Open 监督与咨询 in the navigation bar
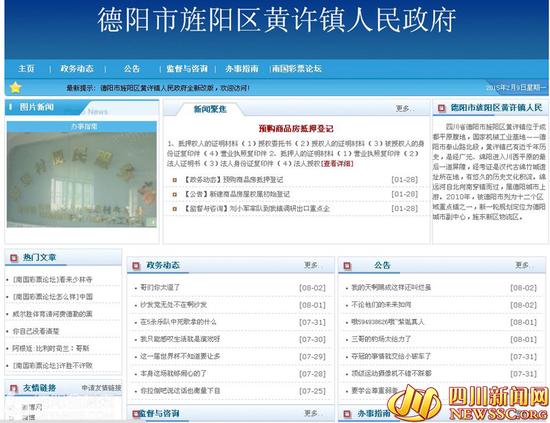Screen dimensions: 550x423 click(187, 68)
